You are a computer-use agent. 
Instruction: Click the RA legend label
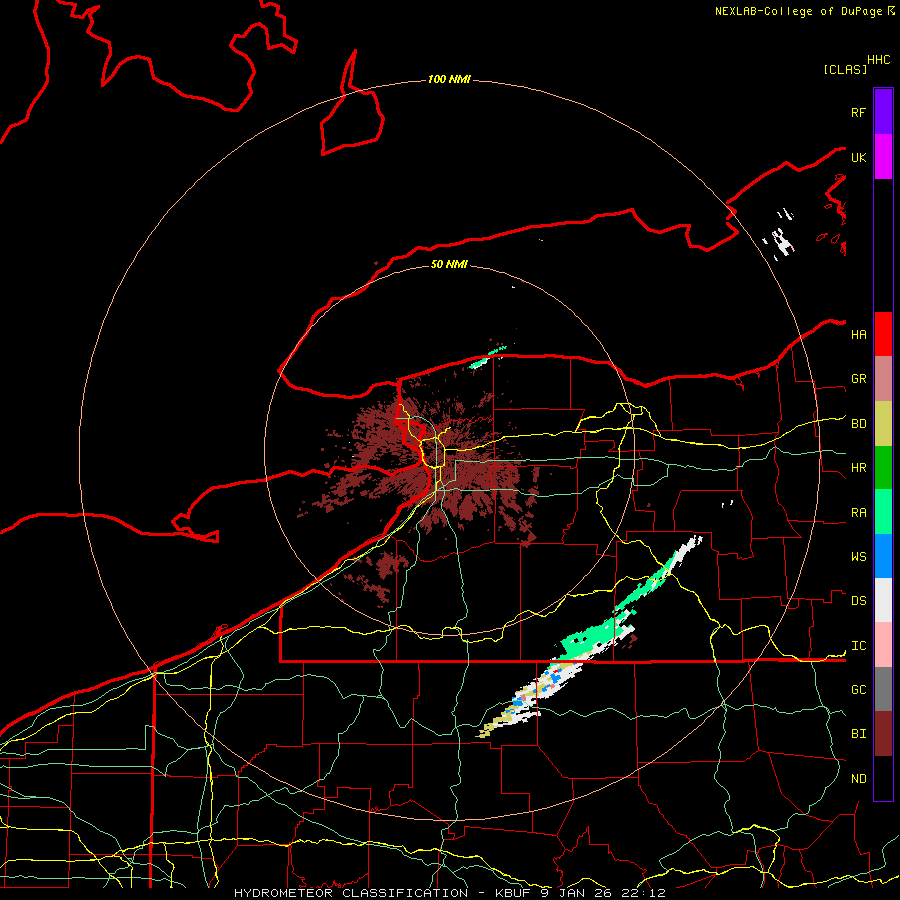[x=858, y=513]
